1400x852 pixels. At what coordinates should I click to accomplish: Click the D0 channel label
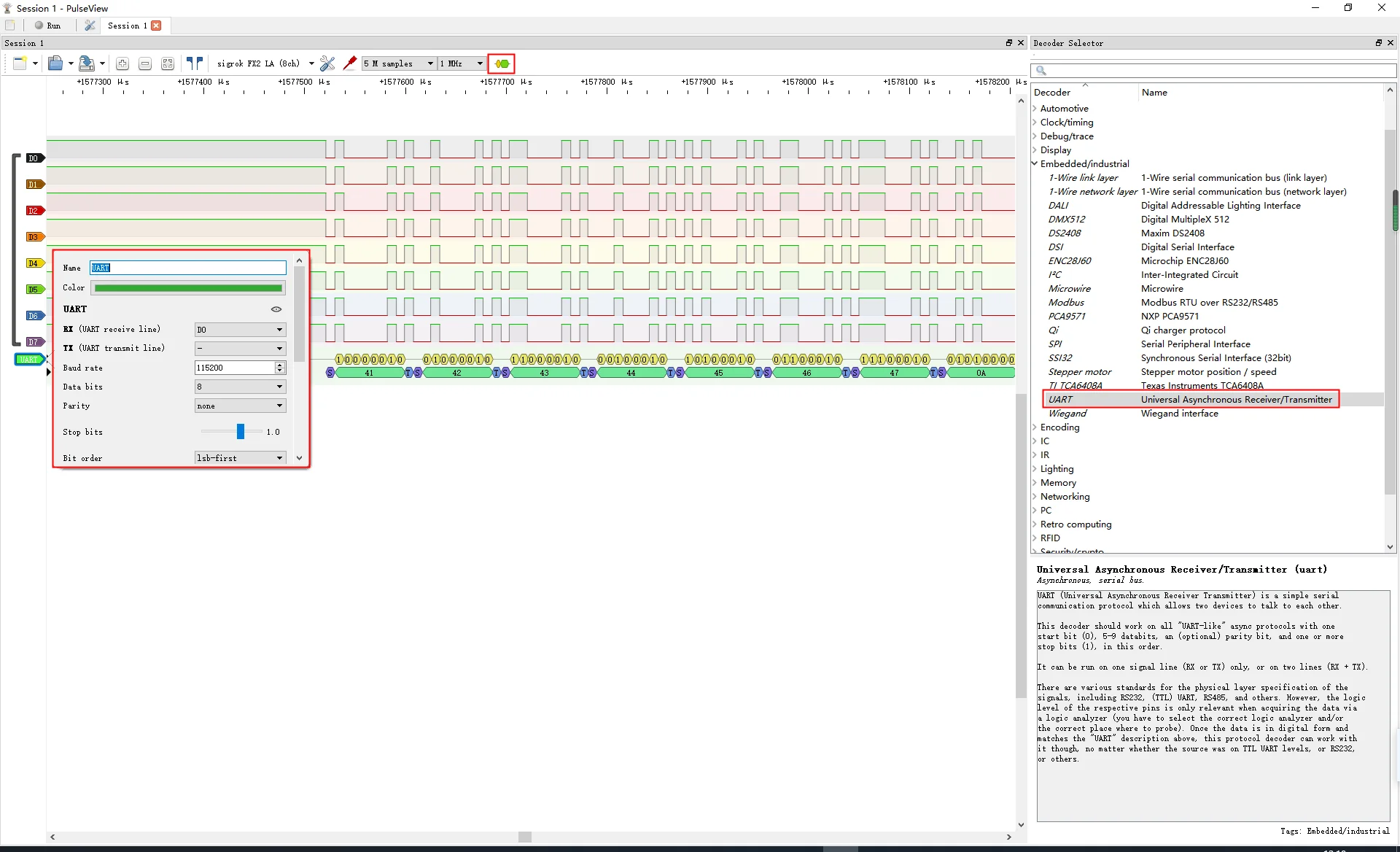[34, 158]
